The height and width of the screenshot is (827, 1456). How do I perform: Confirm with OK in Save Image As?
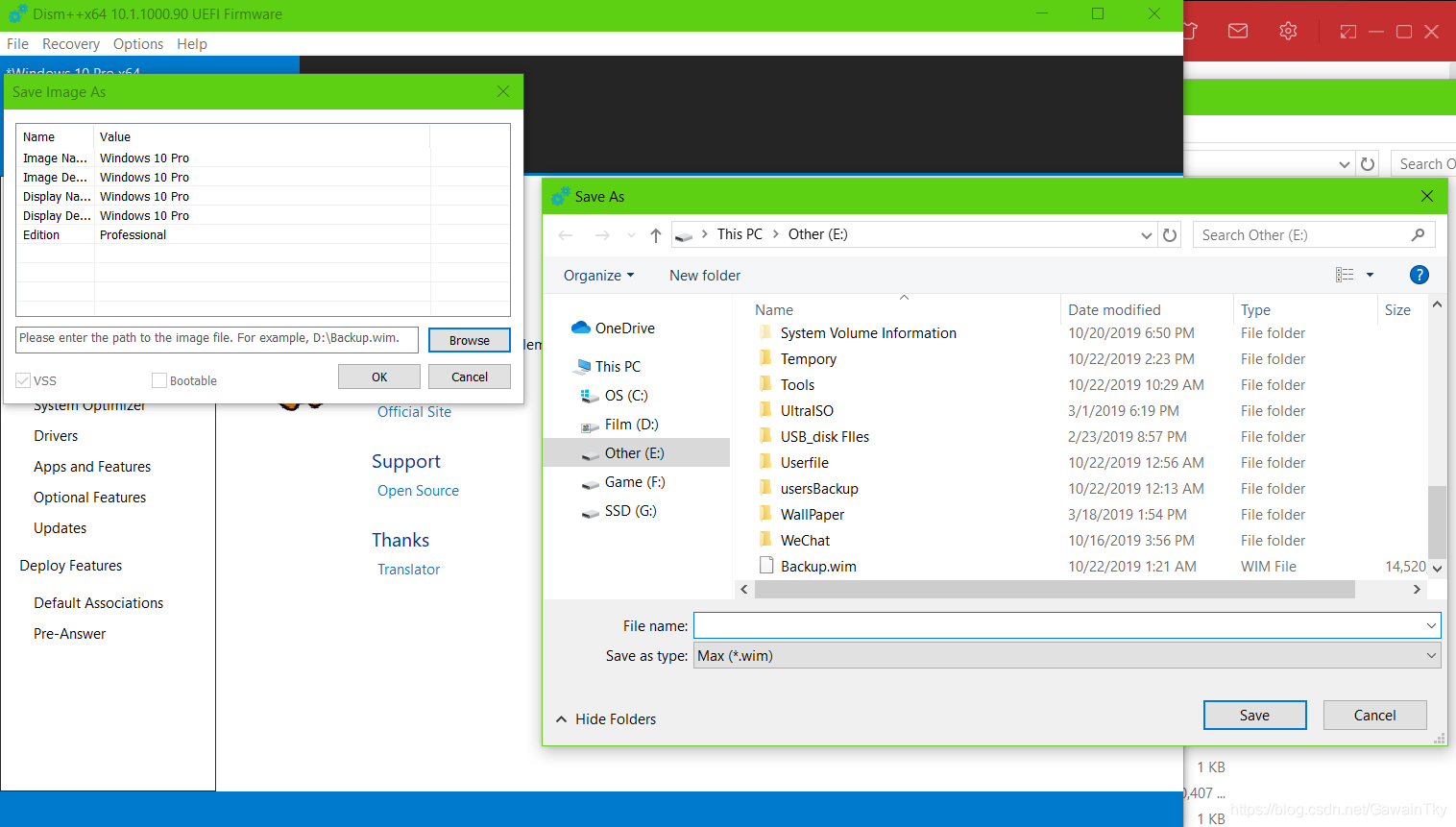click(x=379, y=377)
